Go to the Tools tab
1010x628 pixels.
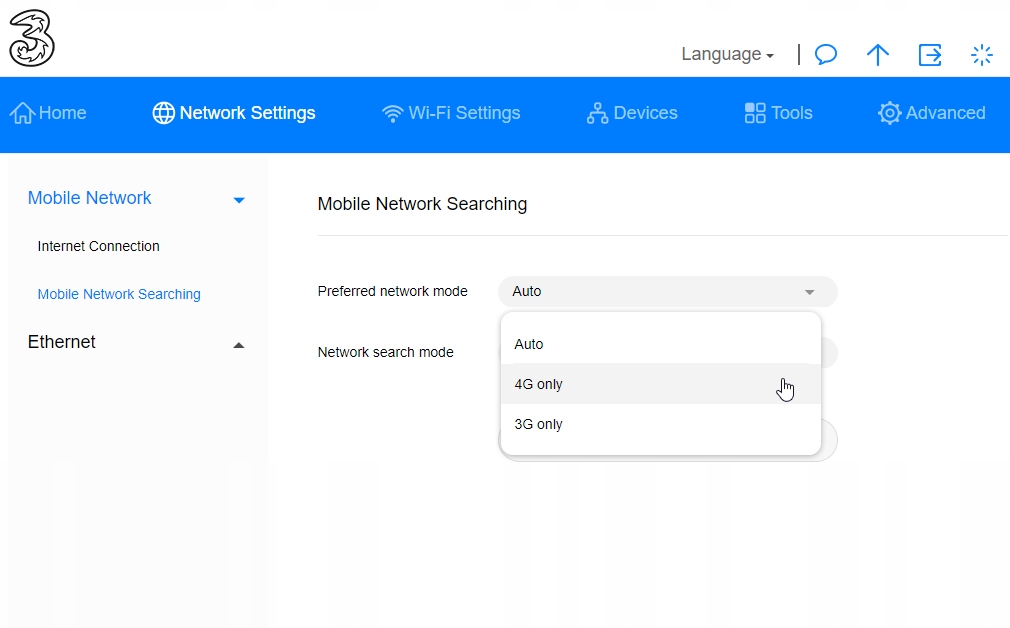point(779,113)
